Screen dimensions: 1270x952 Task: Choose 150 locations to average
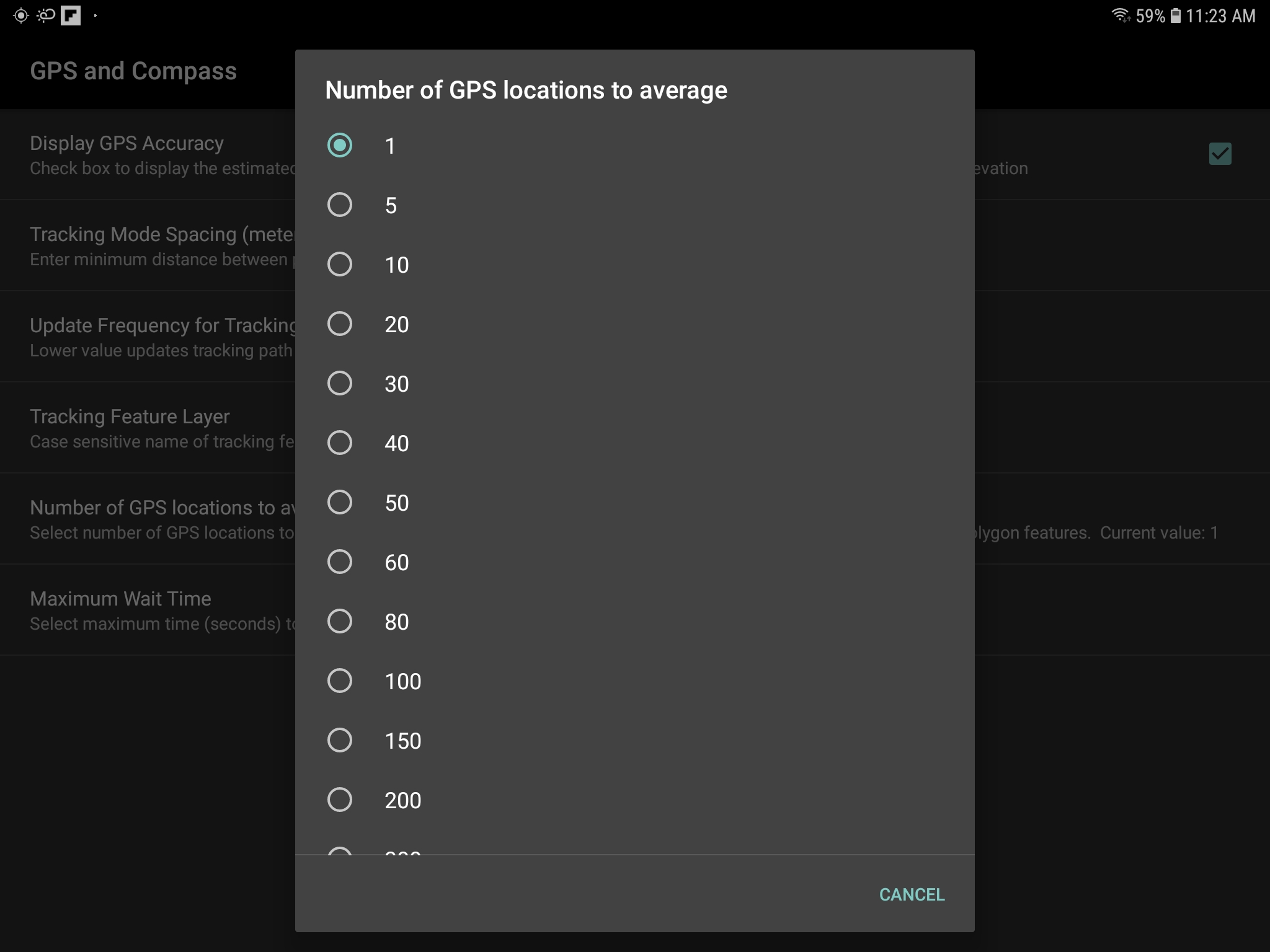pos(340,741)
